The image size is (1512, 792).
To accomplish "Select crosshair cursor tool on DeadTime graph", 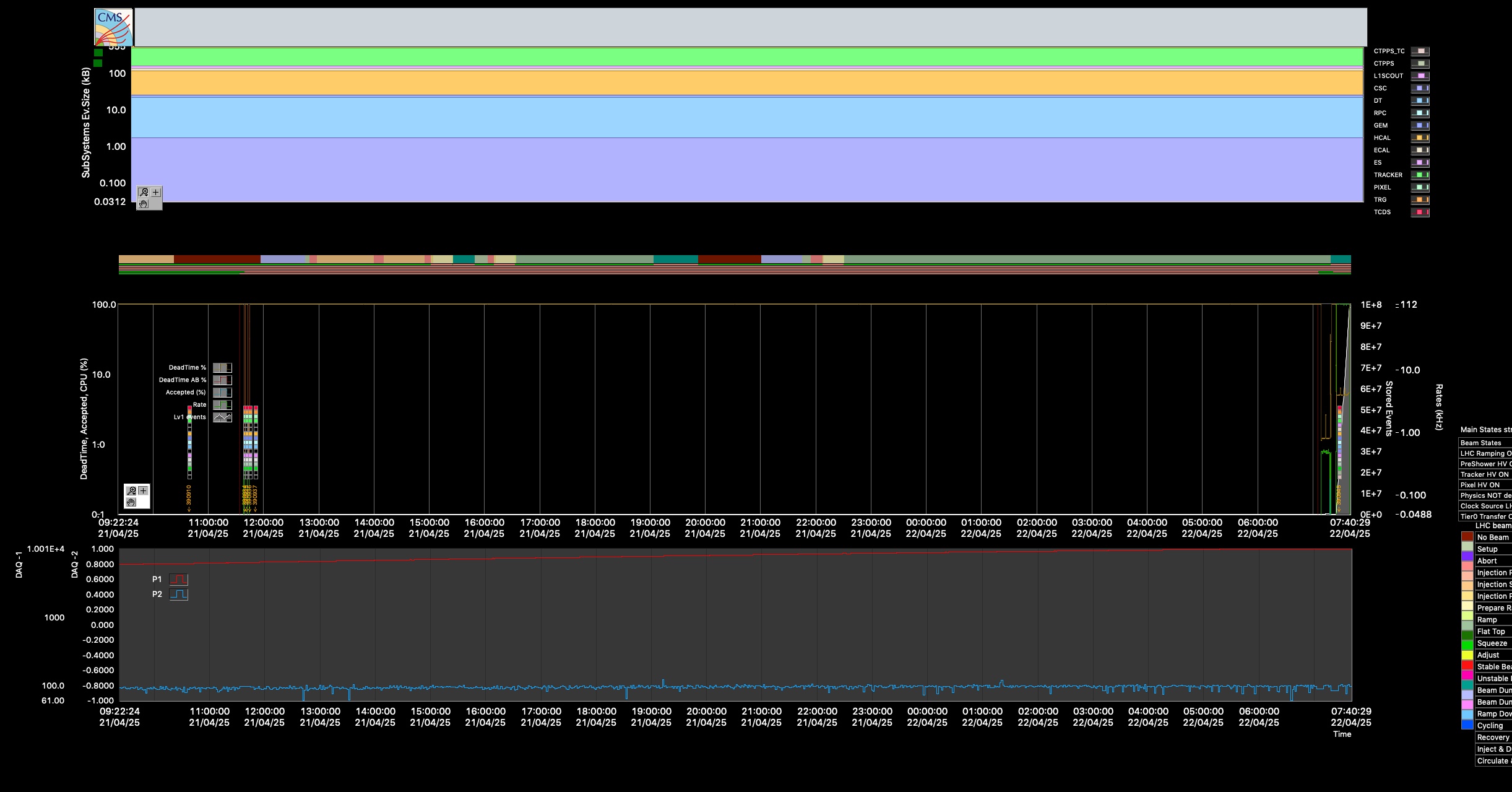I will pyautogui.click(x=144, y=491).
